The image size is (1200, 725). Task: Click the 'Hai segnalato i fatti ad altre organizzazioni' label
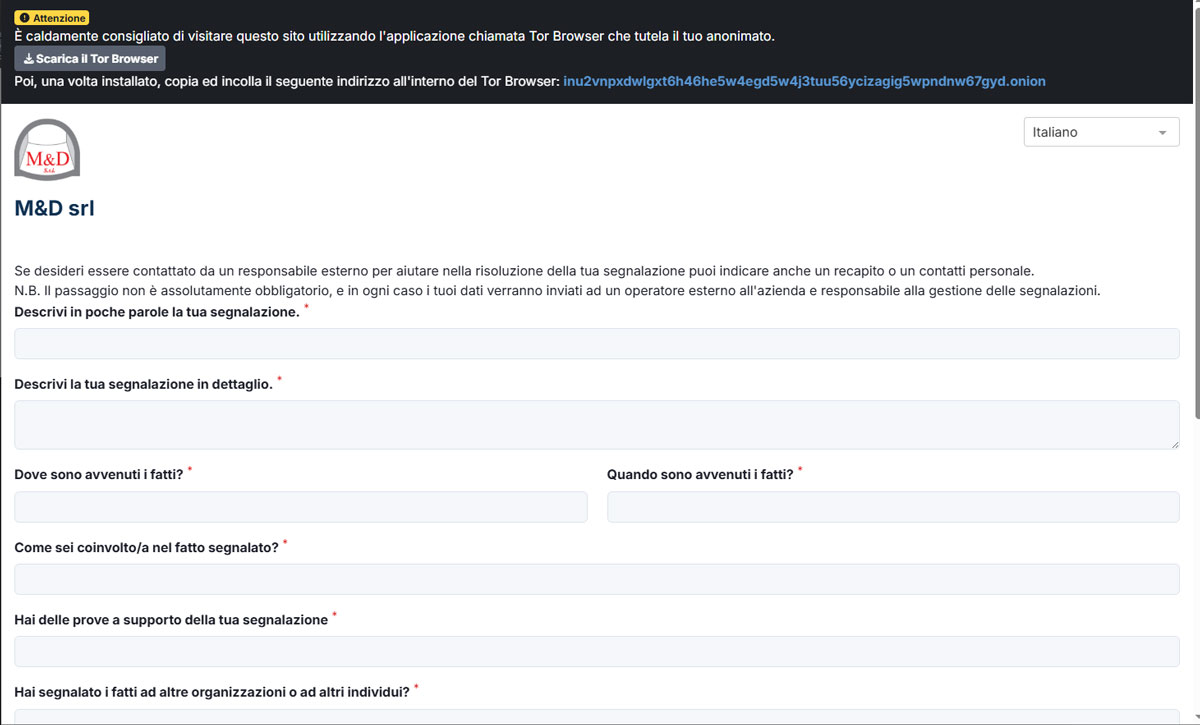click(x=211, y=692)
